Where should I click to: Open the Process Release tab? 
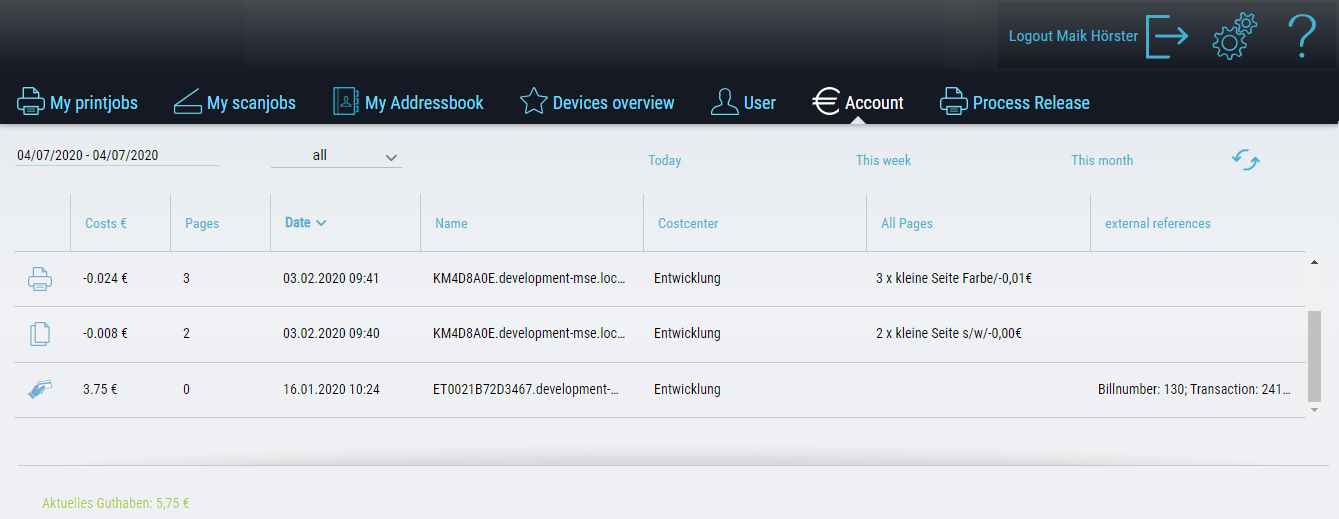click(1014, 103)
